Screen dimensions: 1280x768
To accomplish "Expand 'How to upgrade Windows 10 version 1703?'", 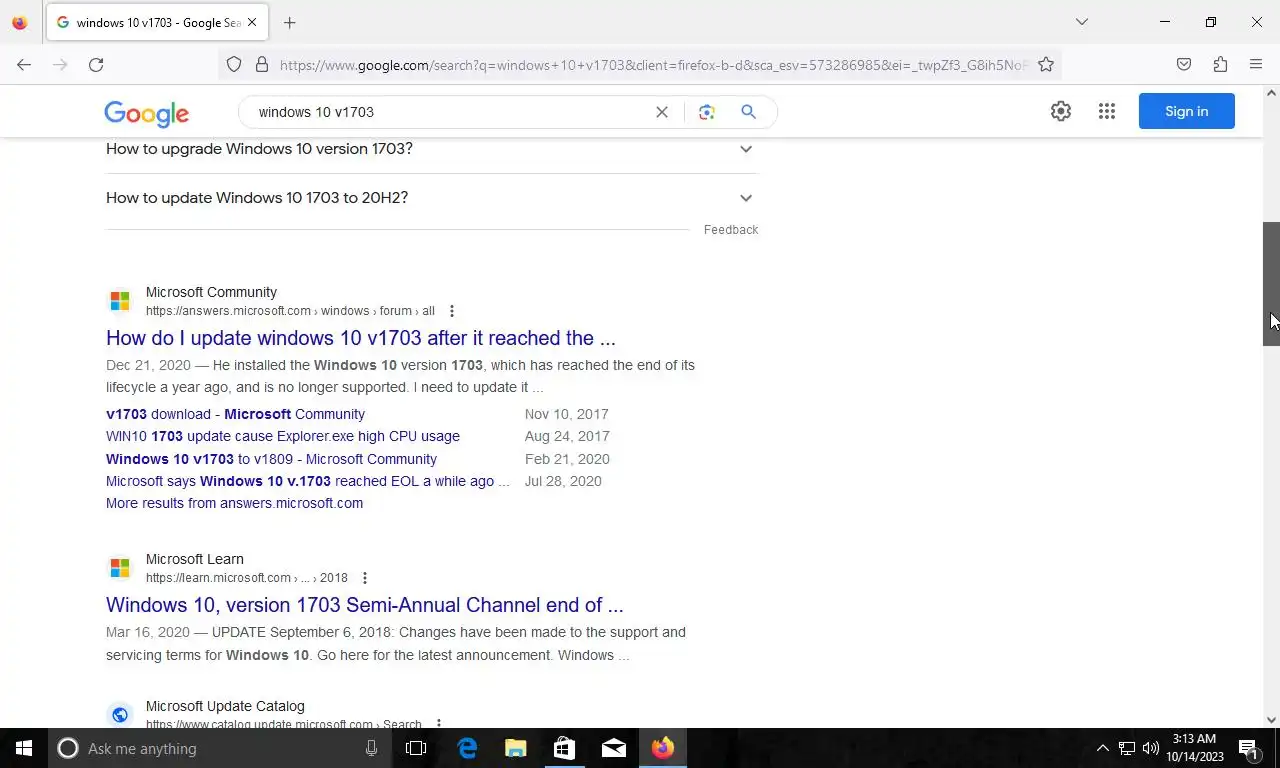I will tap(432, 149).
